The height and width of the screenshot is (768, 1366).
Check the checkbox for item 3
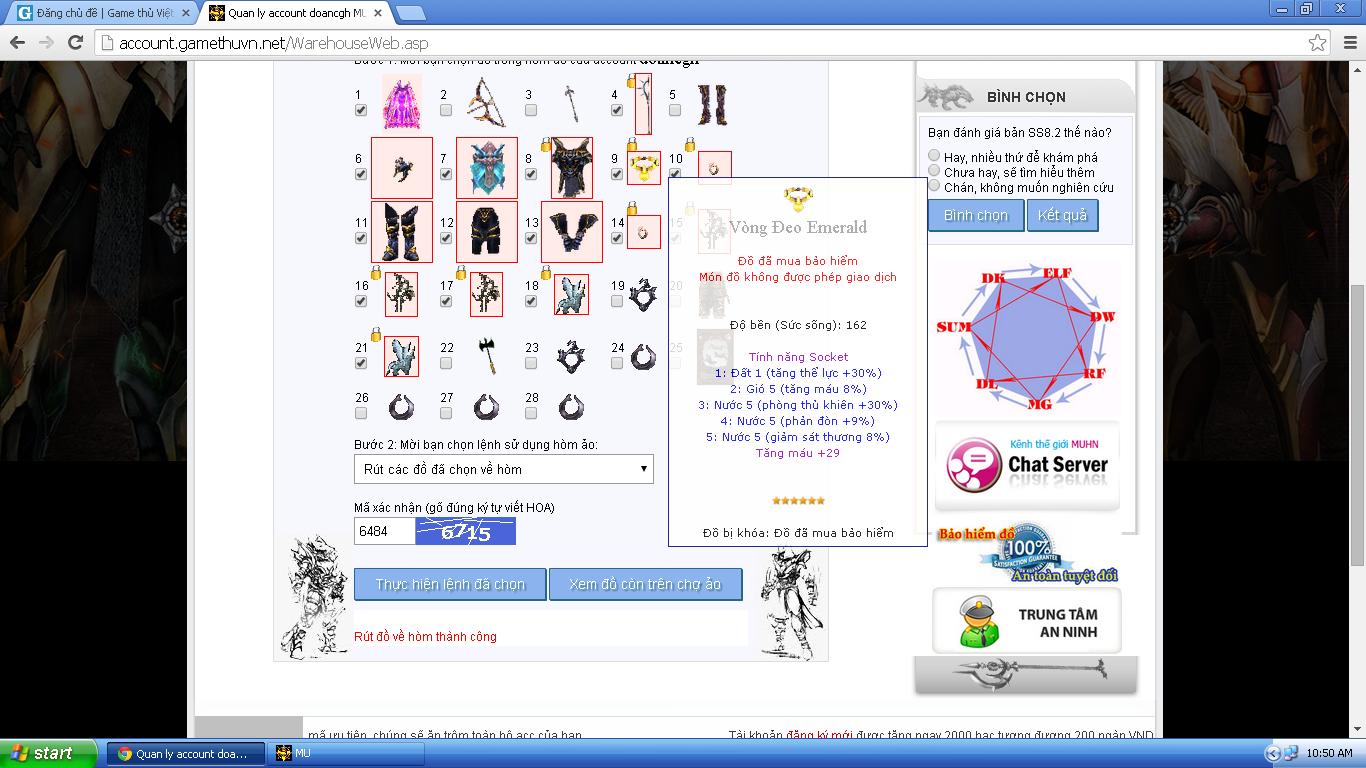(531, 110)
